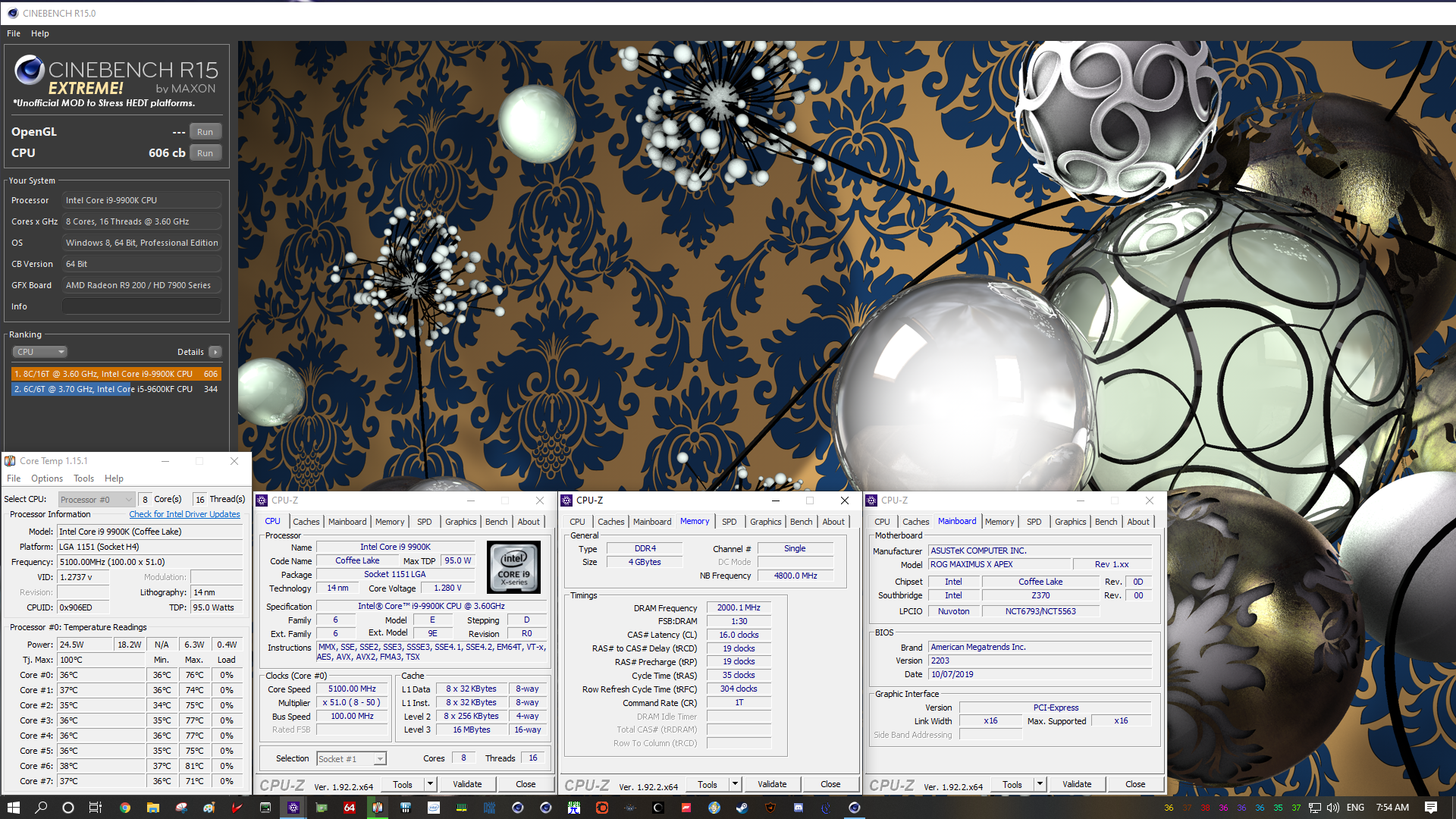1456x819 pixels.
Task: Open File Explorer from taskbar
Action: pos(152,808)
